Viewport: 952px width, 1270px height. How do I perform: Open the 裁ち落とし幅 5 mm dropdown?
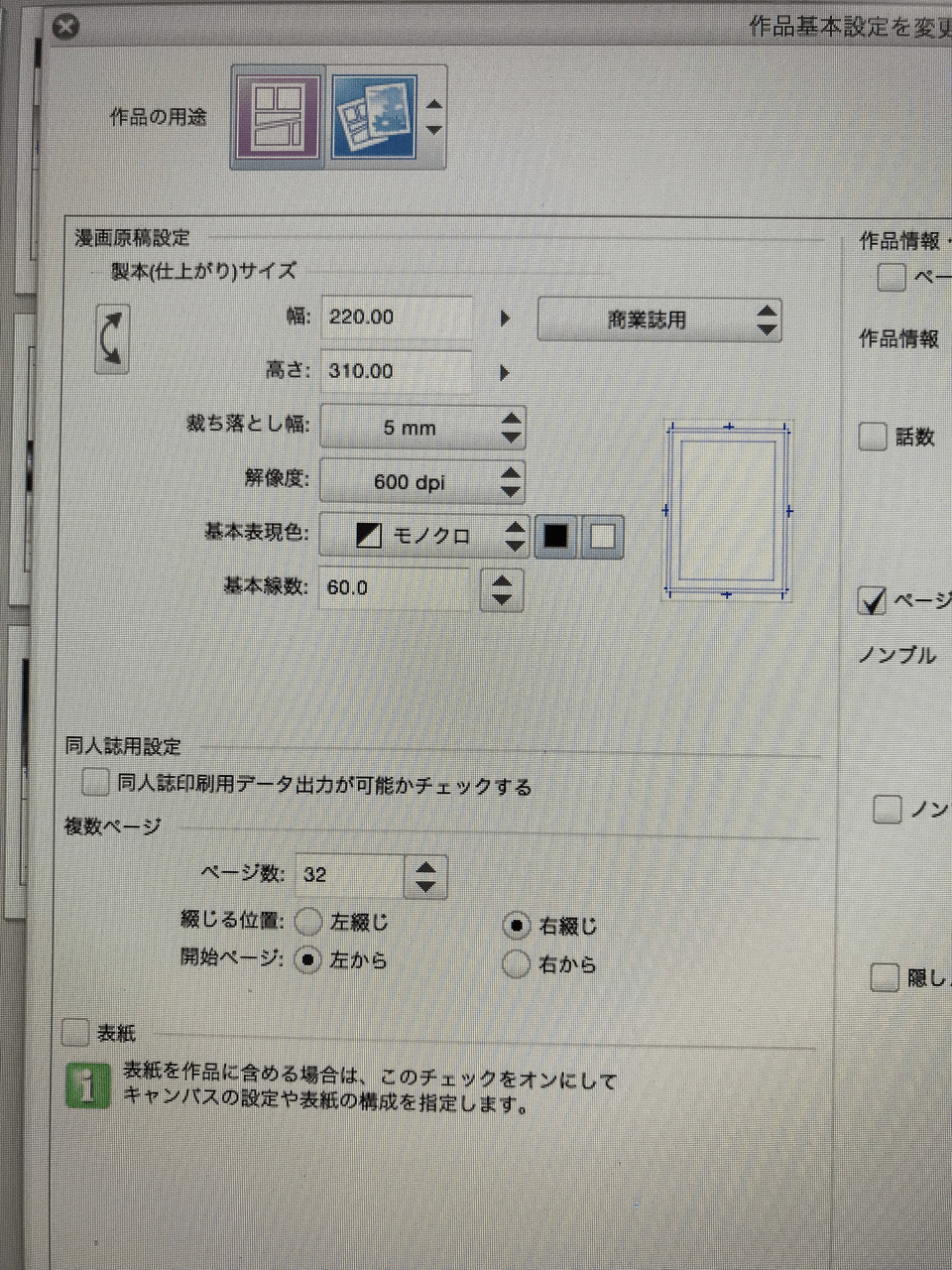pos(422,428)
